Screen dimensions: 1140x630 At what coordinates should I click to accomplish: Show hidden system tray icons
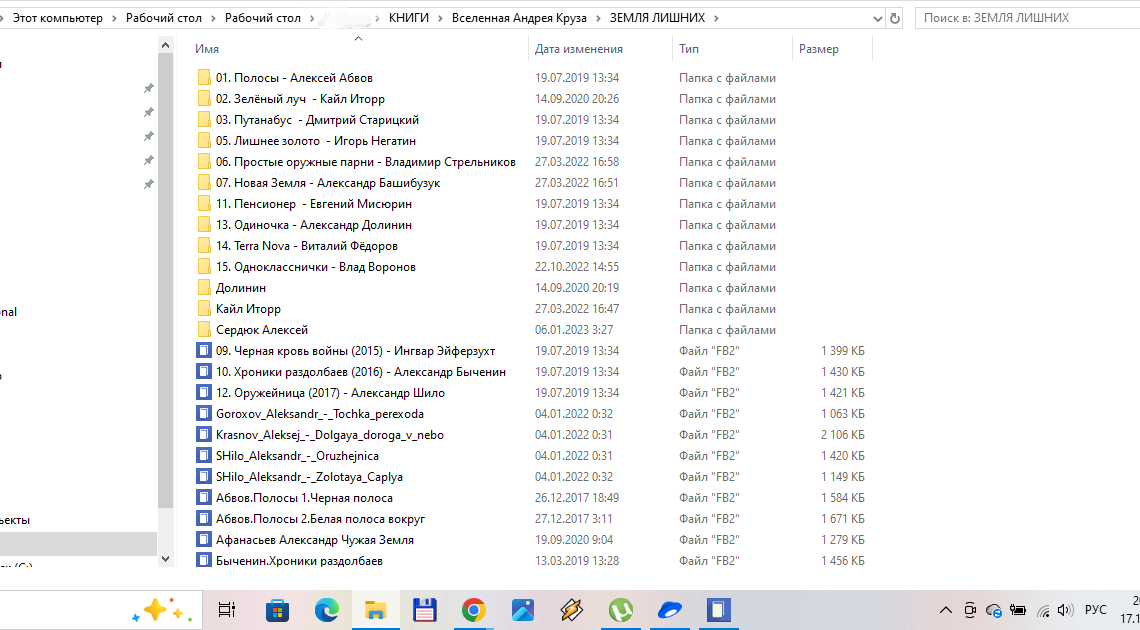(945, 610)
